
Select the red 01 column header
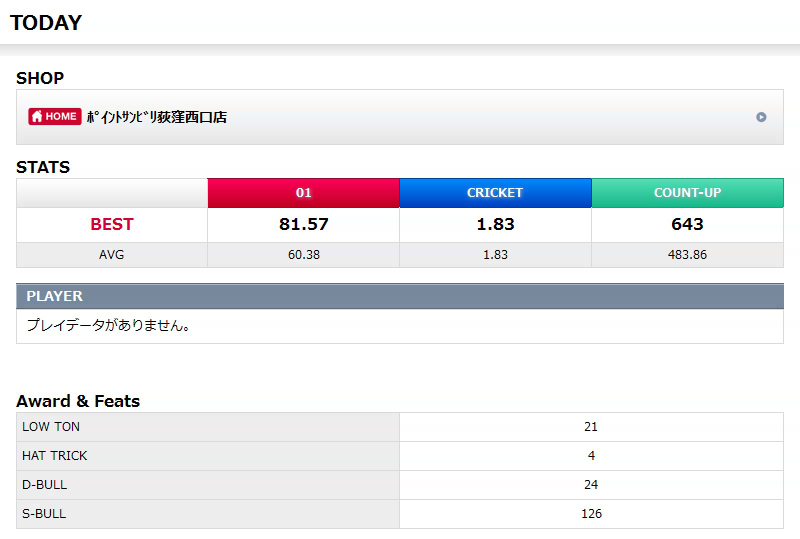(303, 193)
